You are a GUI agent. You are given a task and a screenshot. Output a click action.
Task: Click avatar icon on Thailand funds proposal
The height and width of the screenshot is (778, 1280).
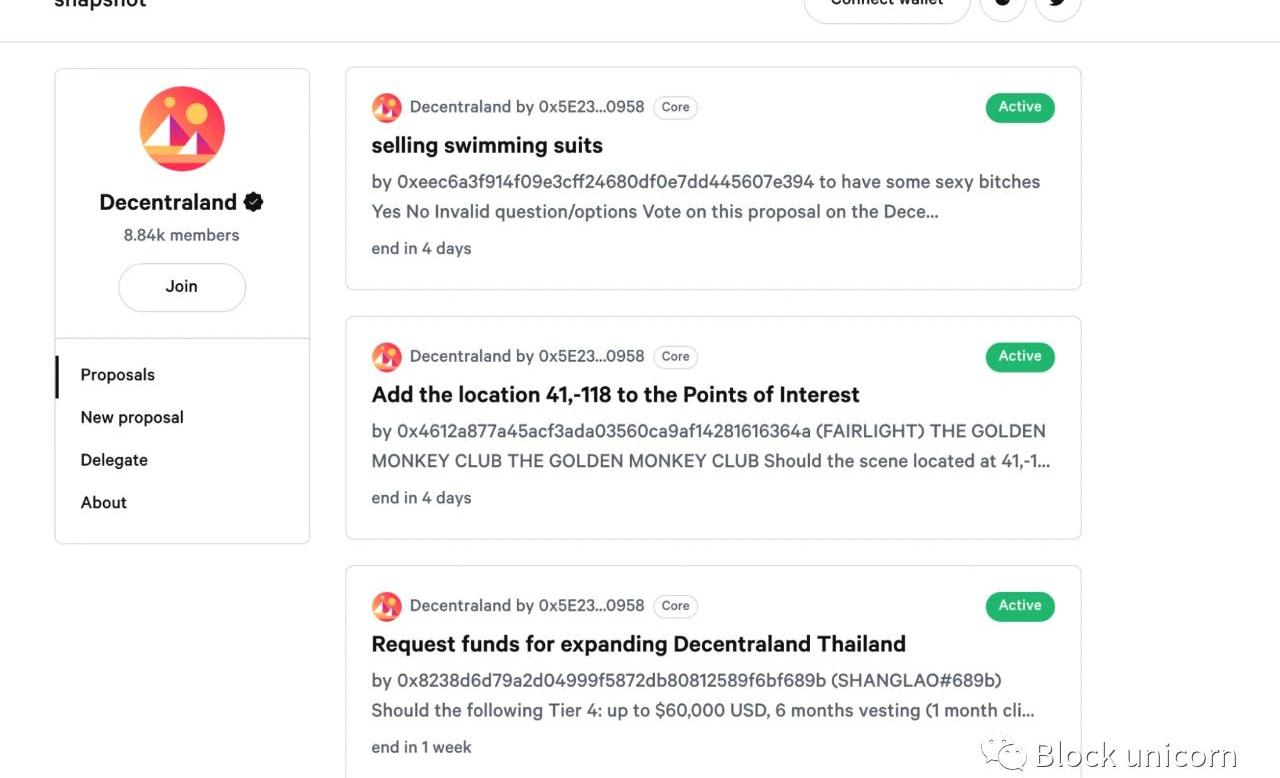coord(387,606)
